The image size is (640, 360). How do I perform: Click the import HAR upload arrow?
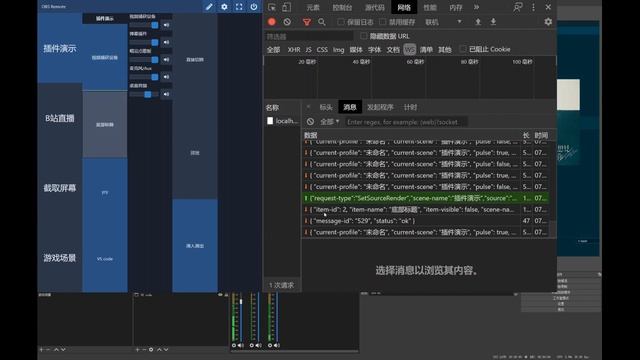pos(478,22)
